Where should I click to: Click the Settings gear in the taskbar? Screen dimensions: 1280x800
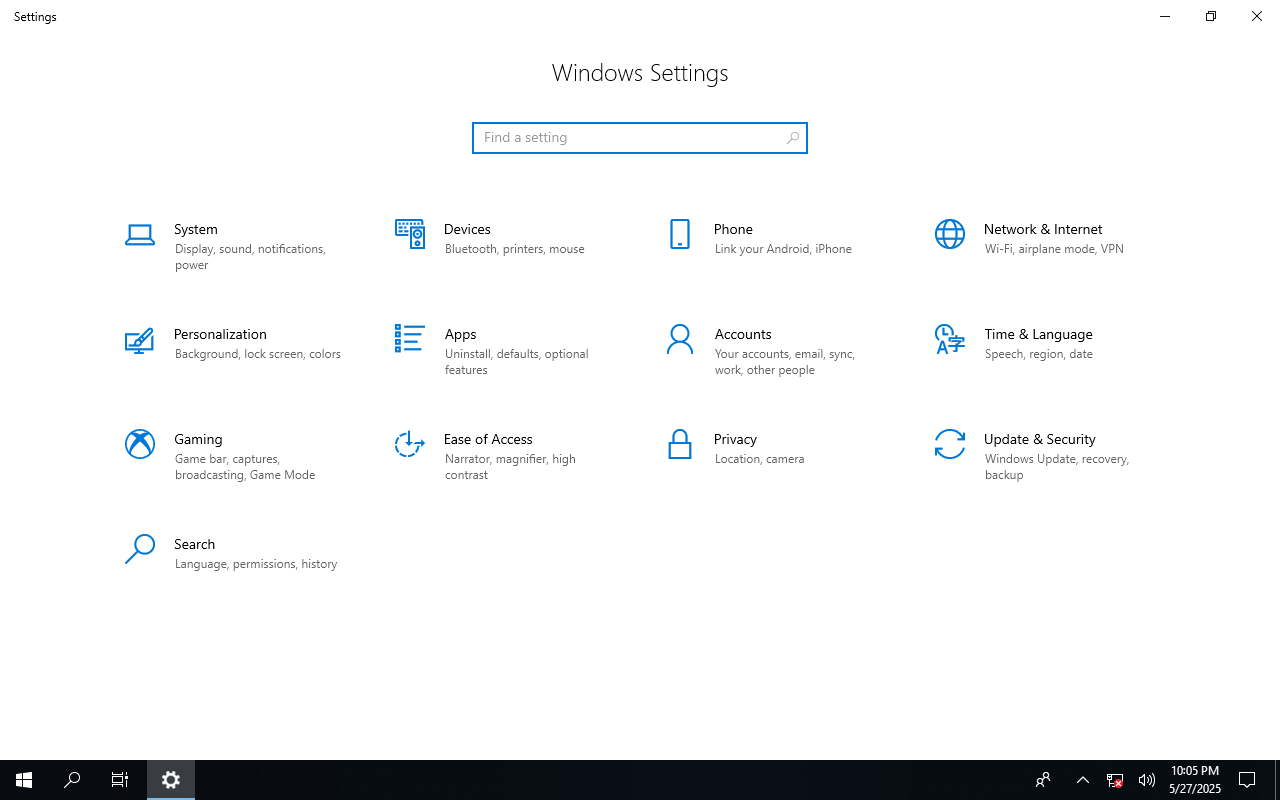point(171,780)
